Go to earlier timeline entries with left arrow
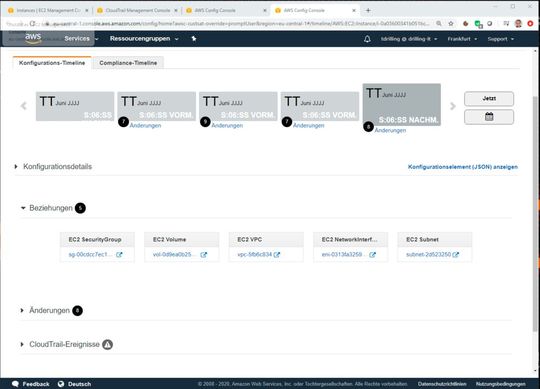540x389 pixels. click(23, 106)
